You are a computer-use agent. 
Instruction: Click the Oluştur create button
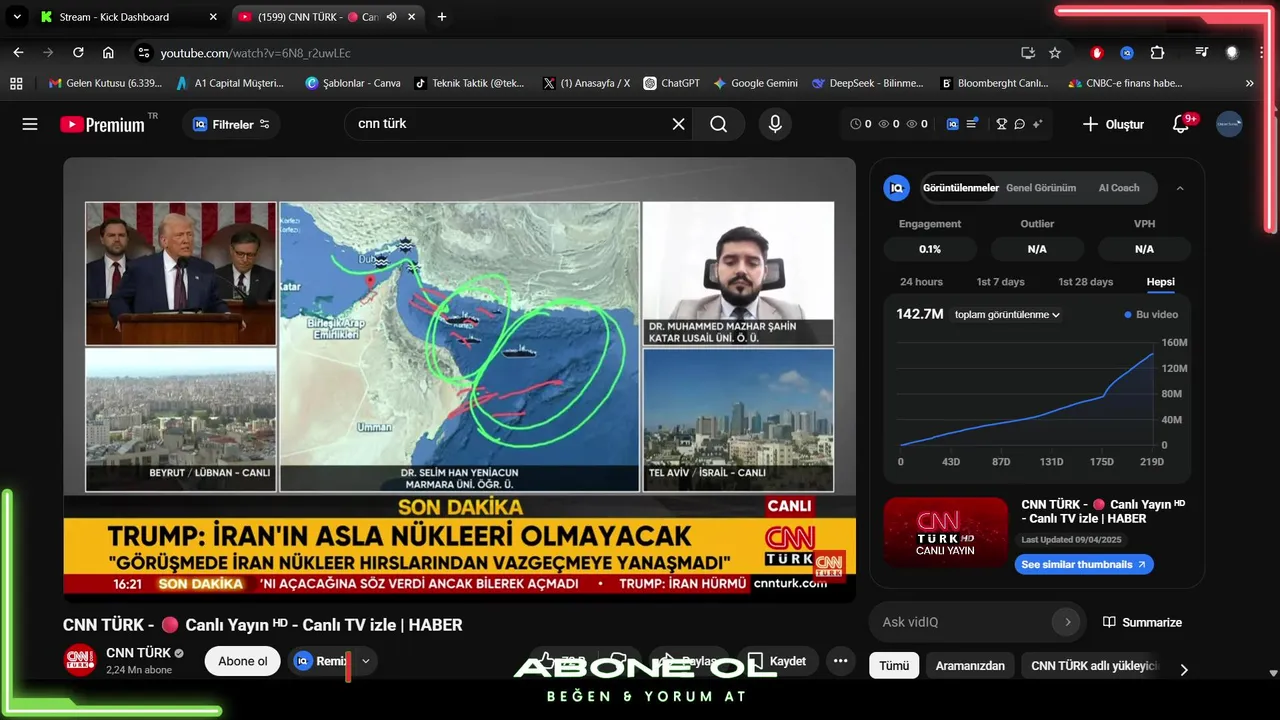[1113, 124]
